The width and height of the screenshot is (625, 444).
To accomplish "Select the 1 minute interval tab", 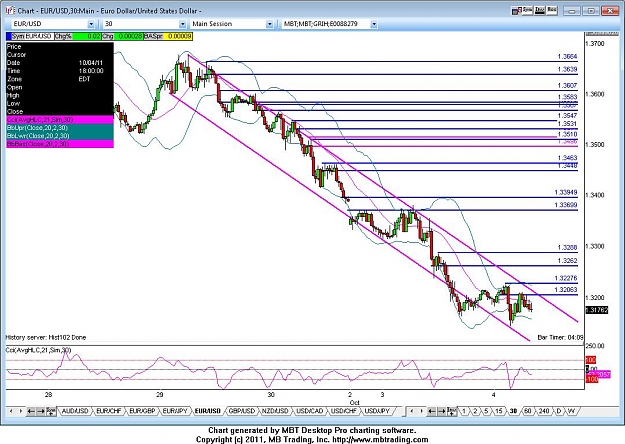I will pos(464,411).
